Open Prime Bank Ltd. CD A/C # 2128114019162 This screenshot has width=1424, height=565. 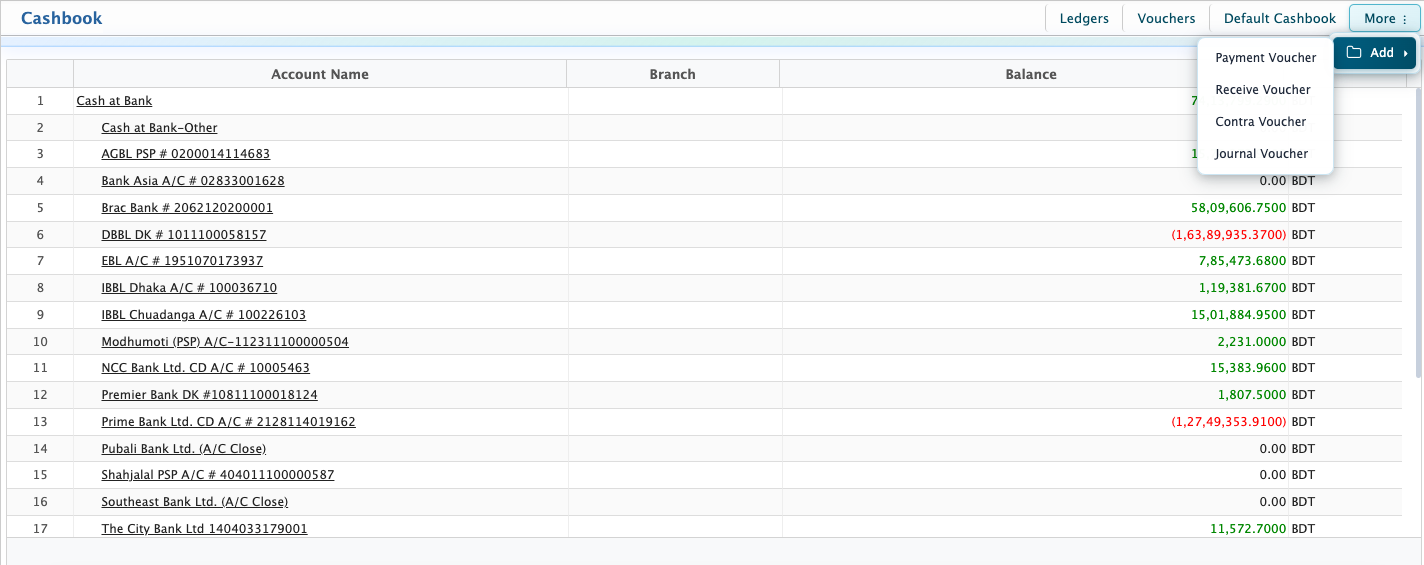point(228,422)
